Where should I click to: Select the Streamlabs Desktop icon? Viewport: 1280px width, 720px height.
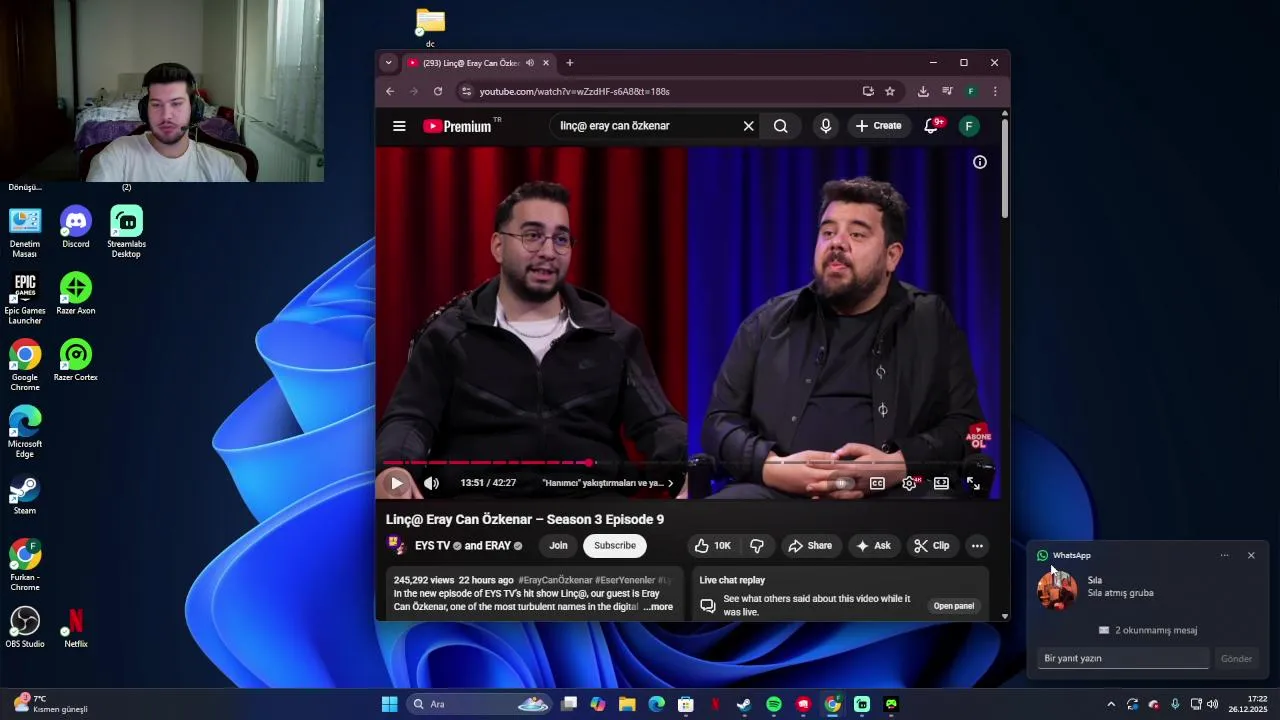(126, 232)
